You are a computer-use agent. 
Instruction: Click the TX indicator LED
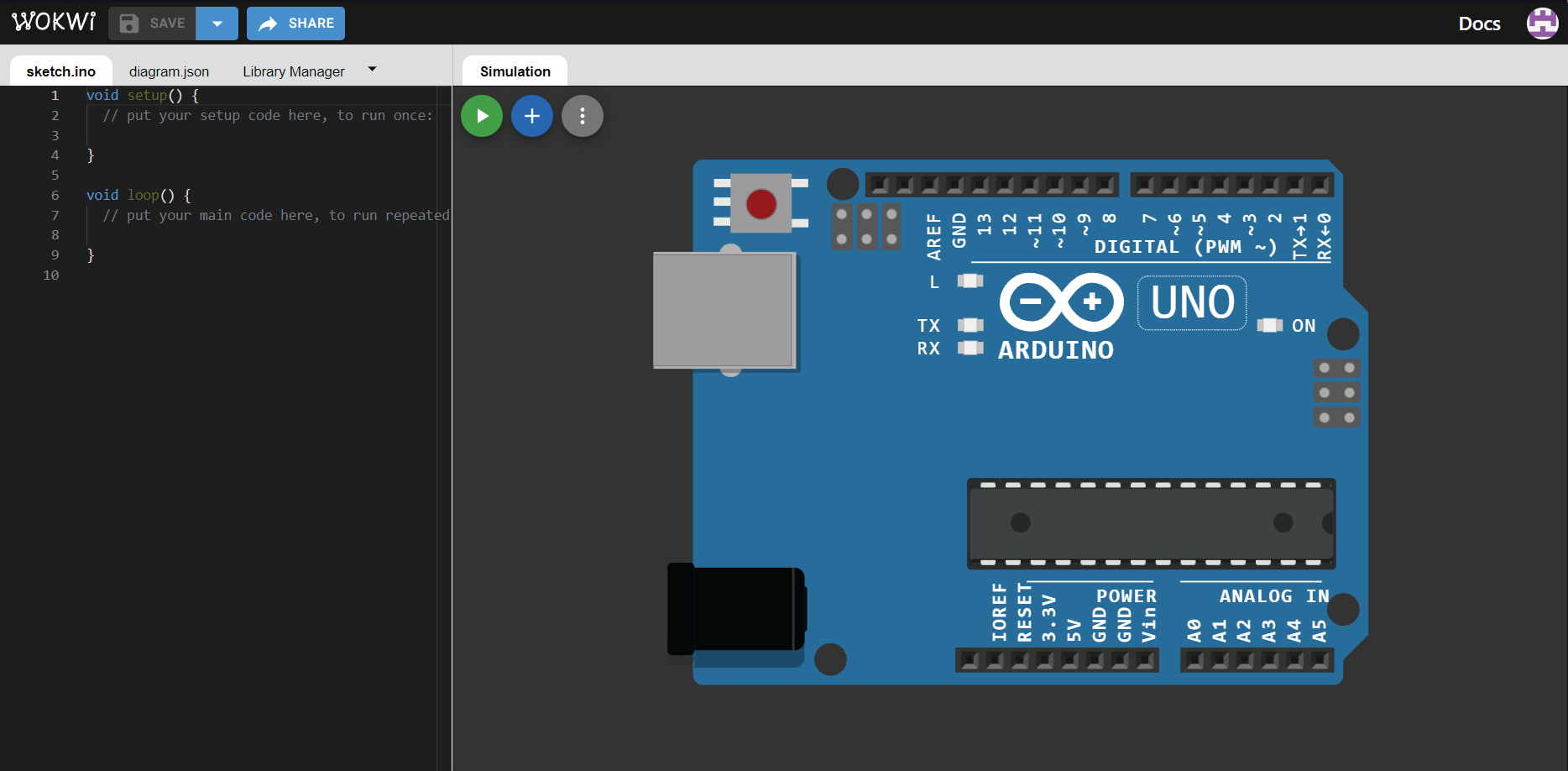970,325
